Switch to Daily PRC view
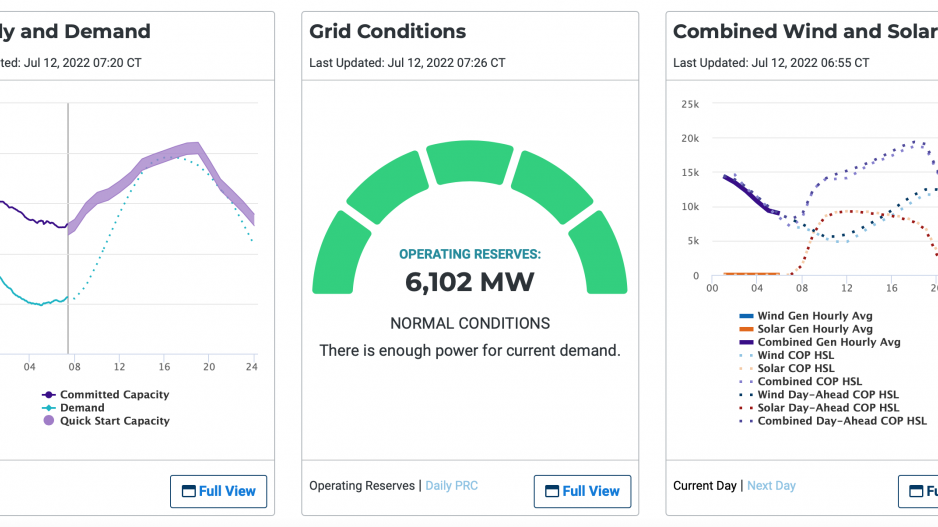The image size is (938, 527). click(452, 486)
